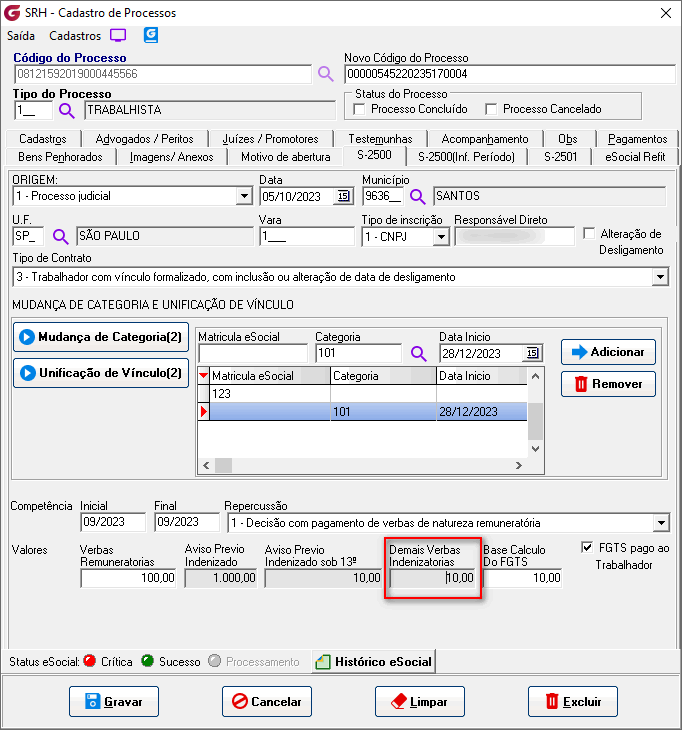
Task: Click the purple monitor icon in menu bar
Action: 118,35
